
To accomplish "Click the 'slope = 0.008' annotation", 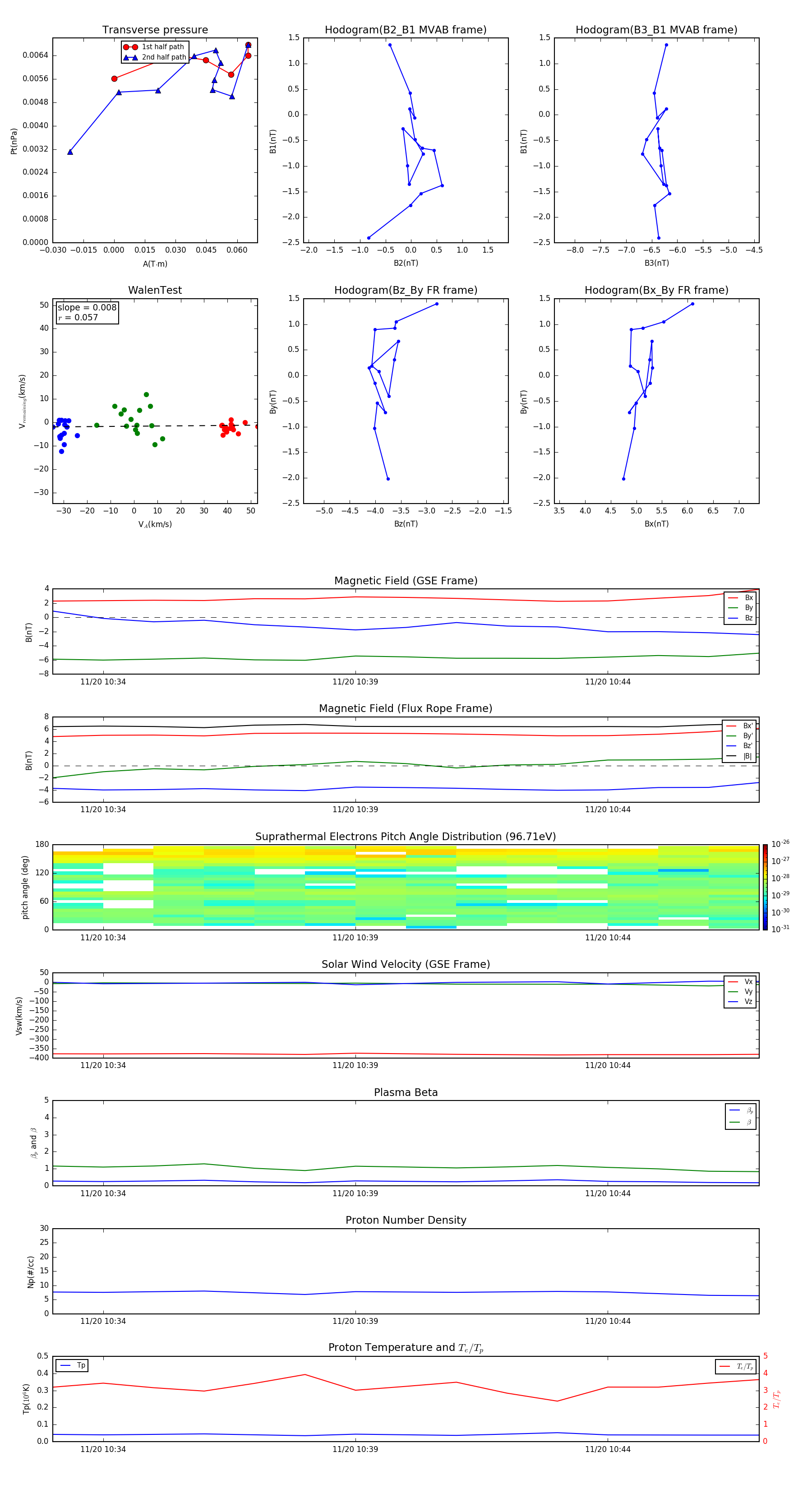I will [x=87, y=308].
